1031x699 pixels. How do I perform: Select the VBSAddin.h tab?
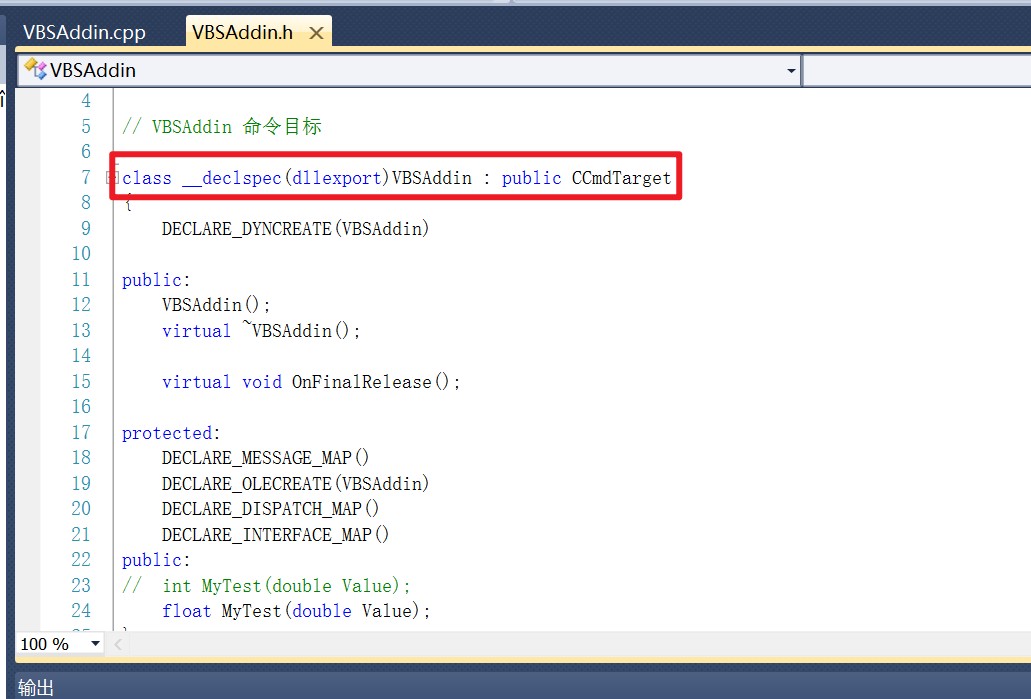pos(242,32)
